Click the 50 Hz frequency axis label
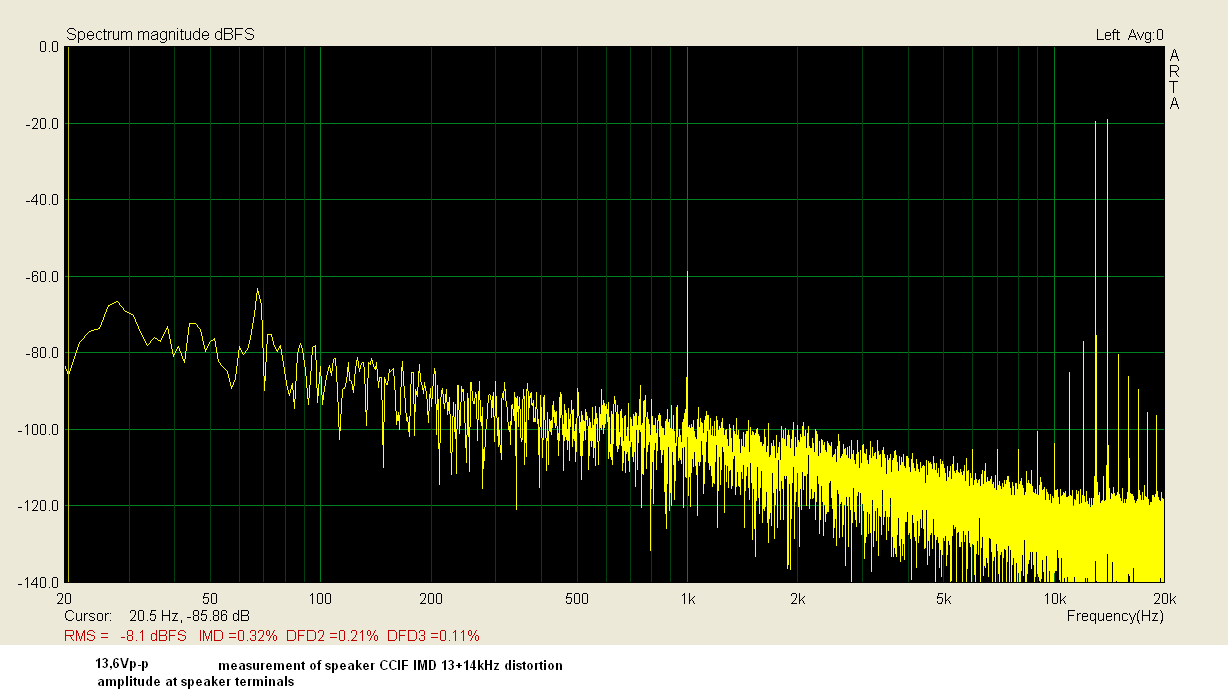 point(210,598)
